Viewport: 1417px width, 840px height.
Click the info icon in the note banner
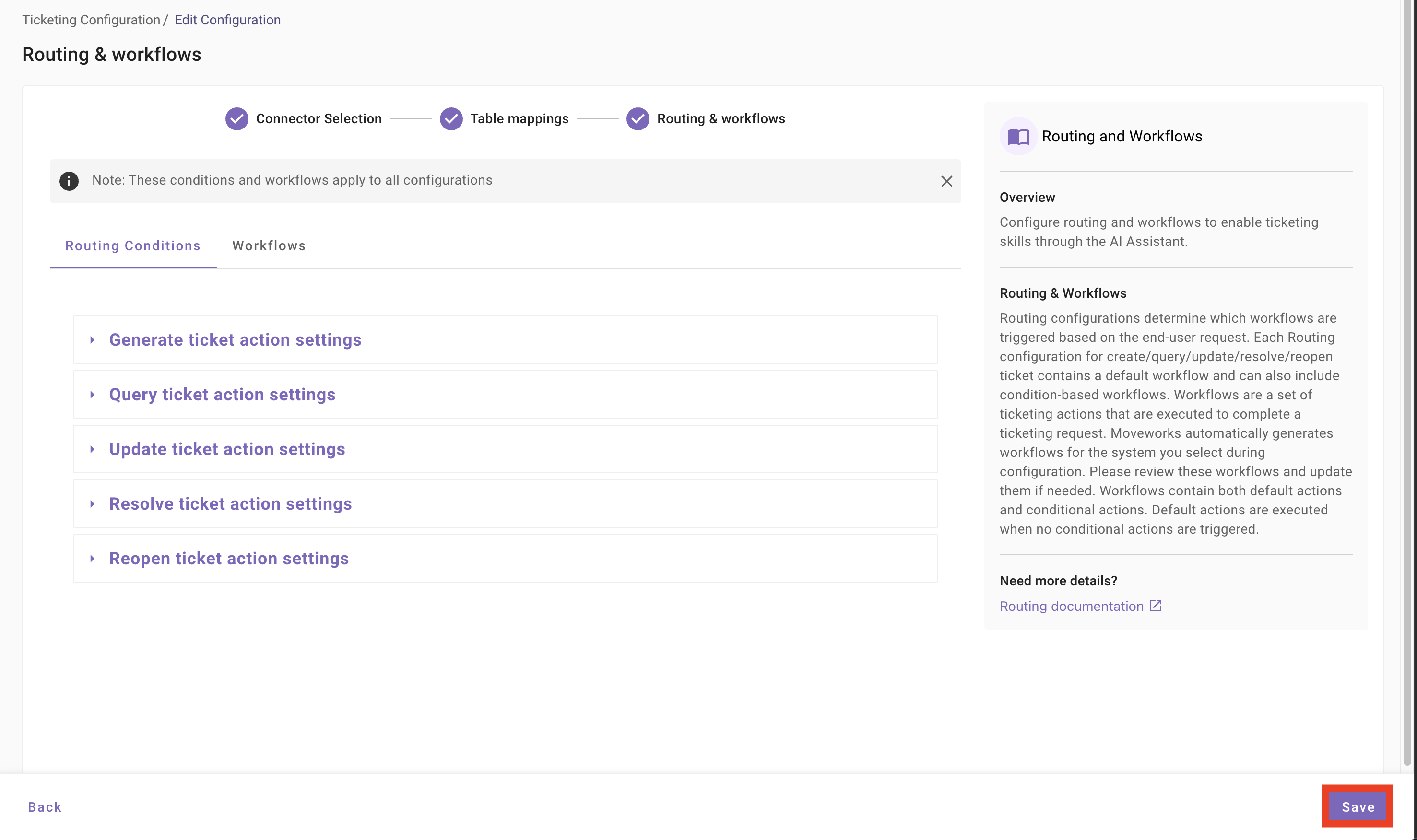[69, 181]
